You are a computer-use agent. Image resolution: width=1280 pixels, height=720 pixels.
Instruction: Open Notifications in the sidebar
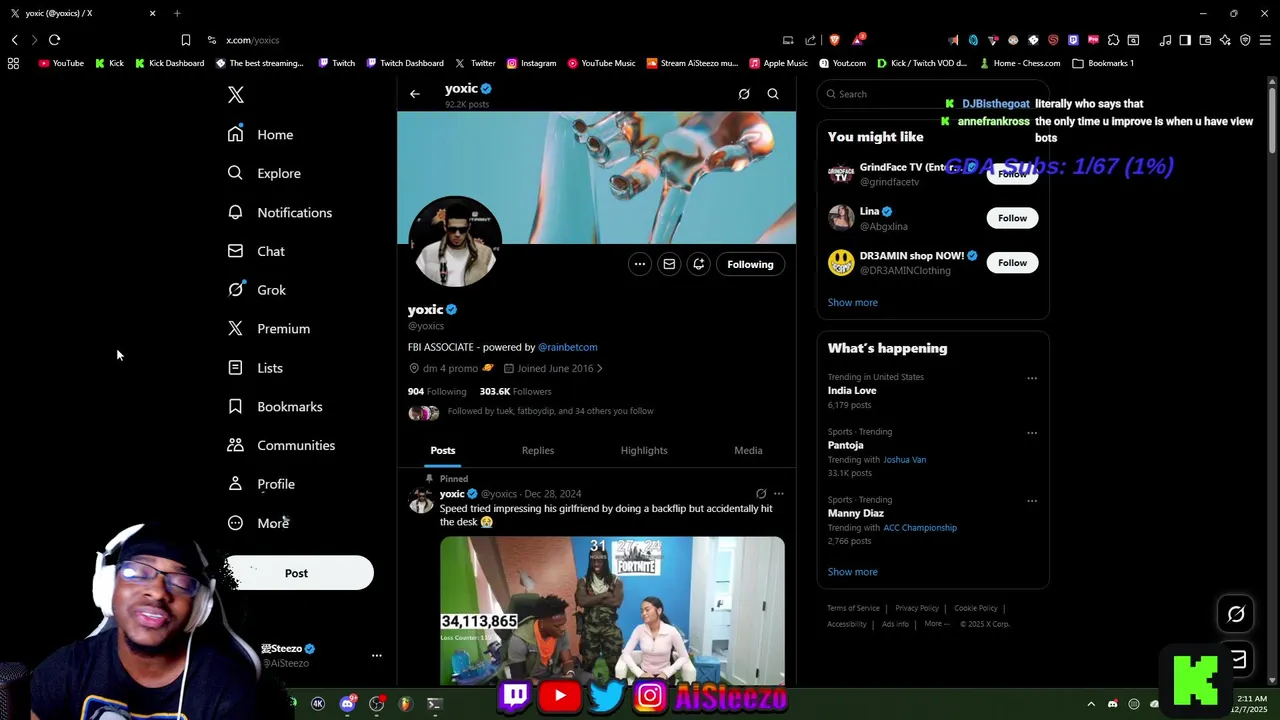click(279, 212)
